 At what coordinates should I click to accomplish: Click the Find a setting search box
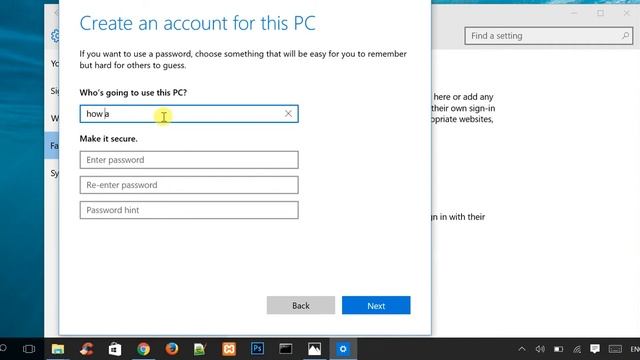click(x=549, y=36)
